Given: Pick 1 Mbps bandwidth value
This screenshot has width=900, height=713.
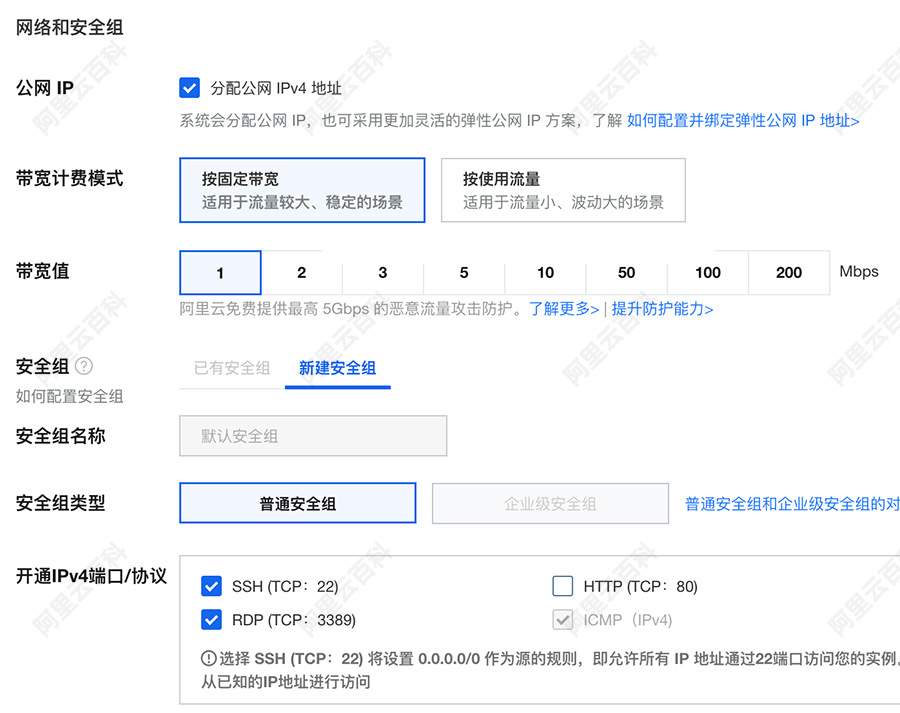Looking at the screenshot, I should coord(220,272).
